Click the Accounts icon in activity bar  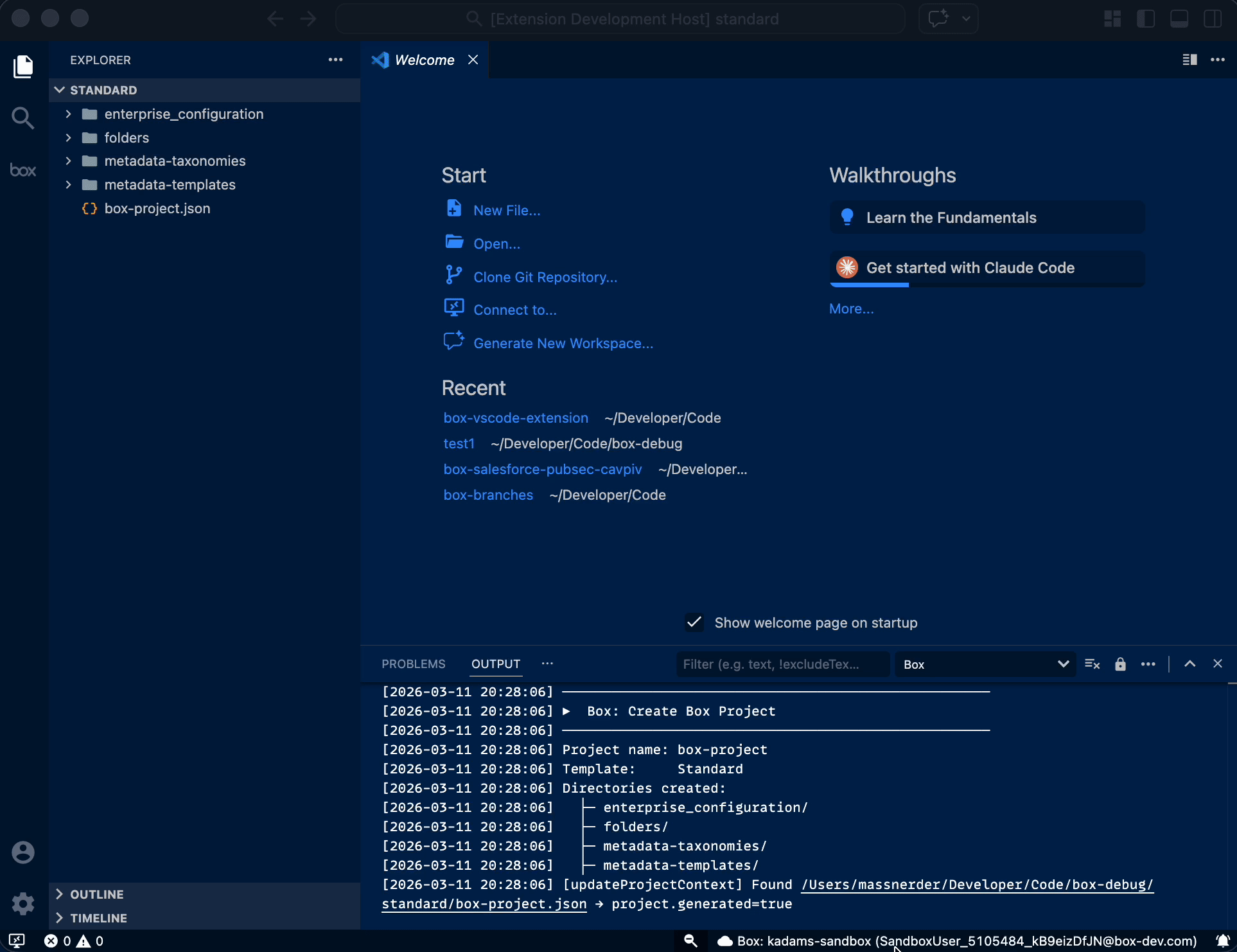click(x=23, y=852)
